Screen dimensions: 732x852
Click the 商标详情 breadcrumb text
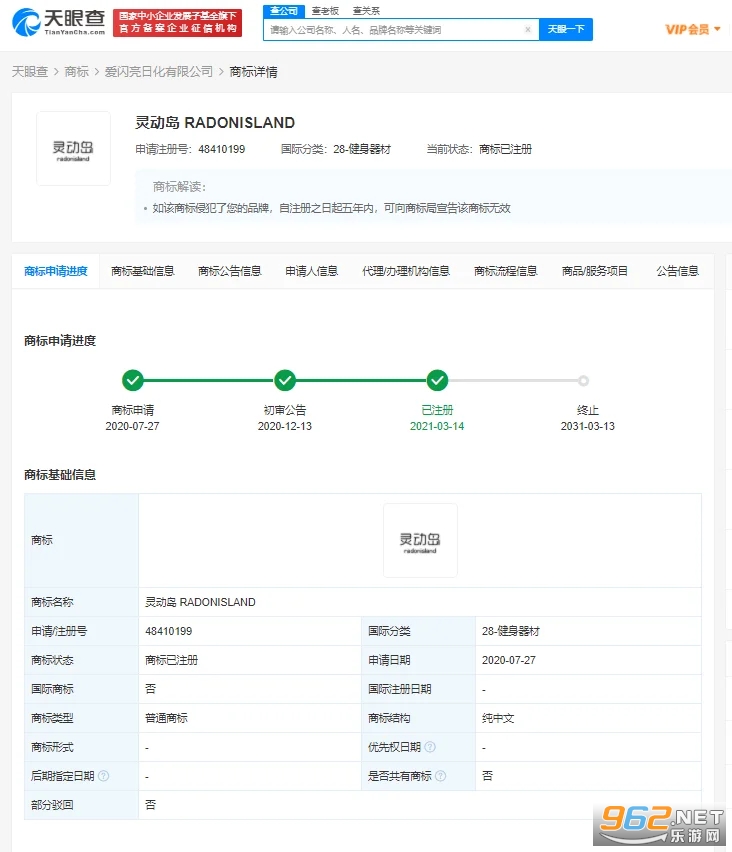[253, 72]
